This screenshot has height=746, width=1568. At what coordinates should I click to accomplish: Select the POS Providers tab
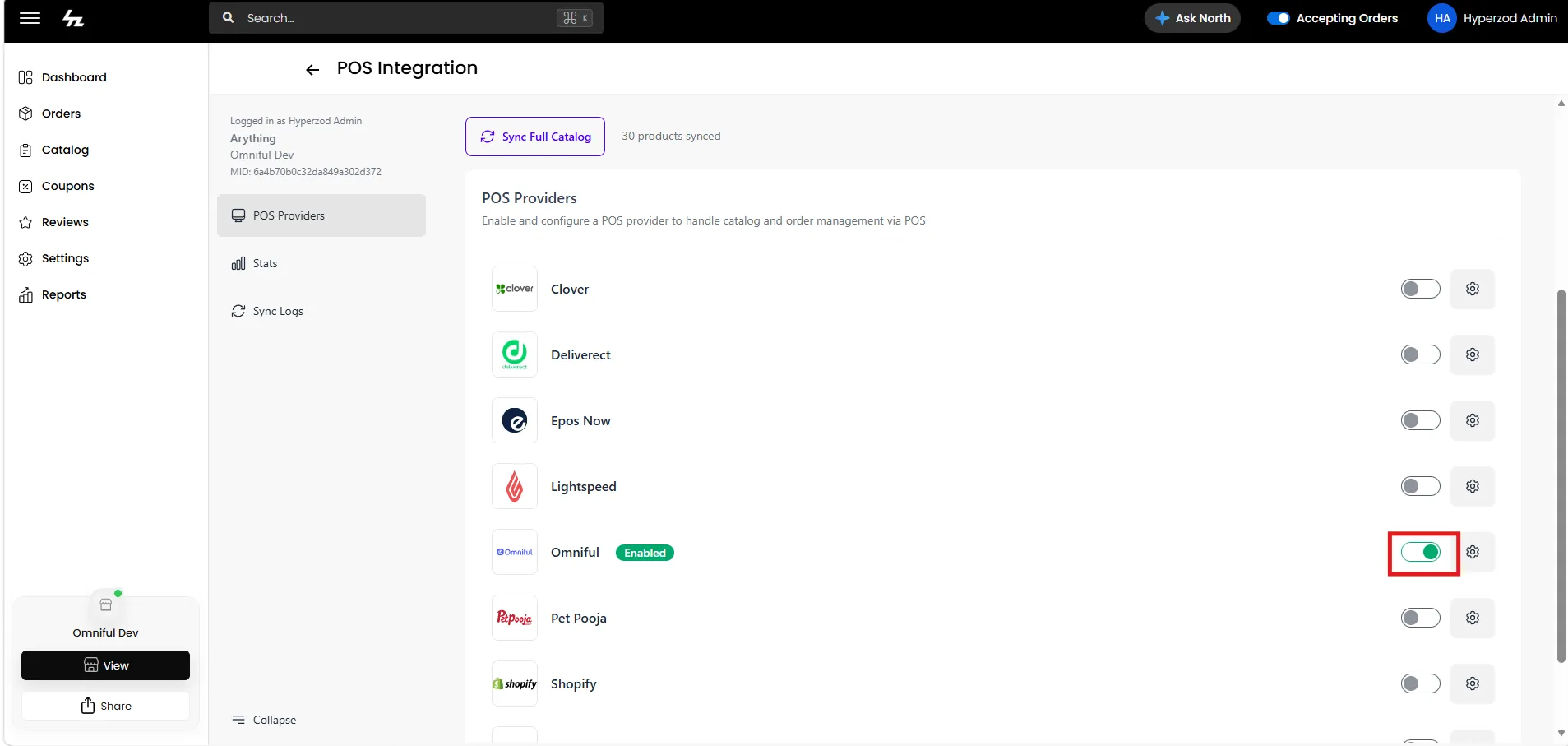pos(321,215)
